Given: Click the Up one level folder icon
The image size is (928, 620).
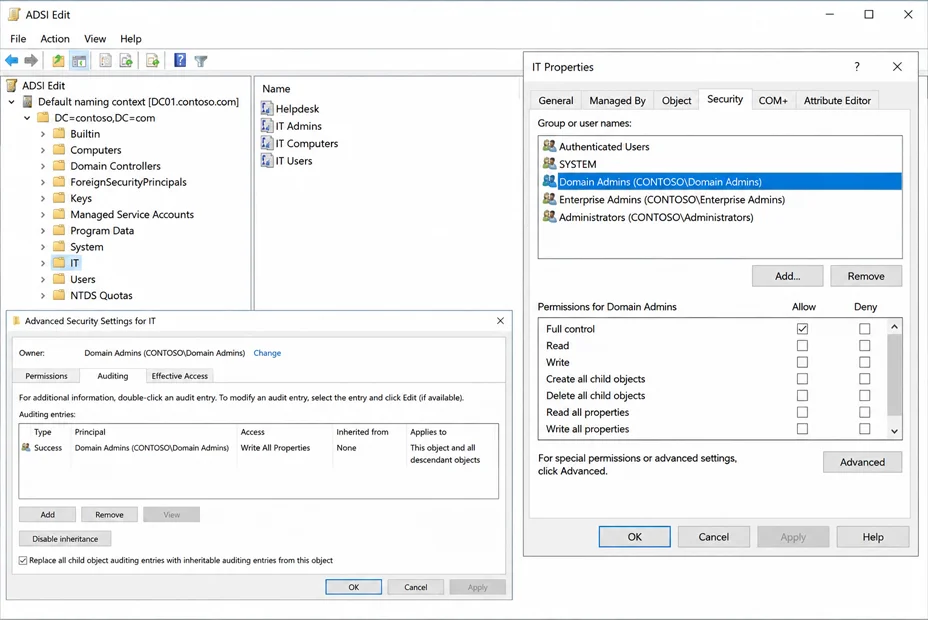Looking at the screenshot, I should click(58, 60).
